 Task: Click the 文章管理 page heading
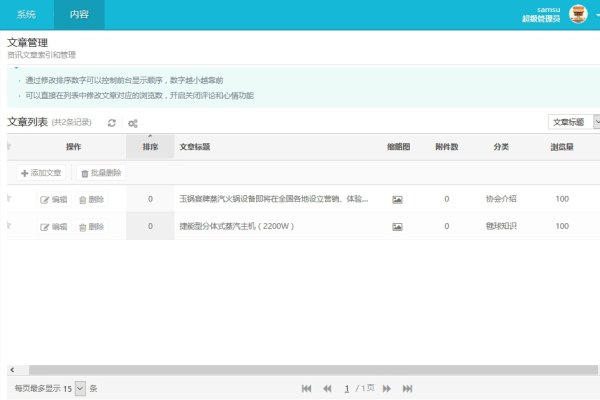[28, 42]
